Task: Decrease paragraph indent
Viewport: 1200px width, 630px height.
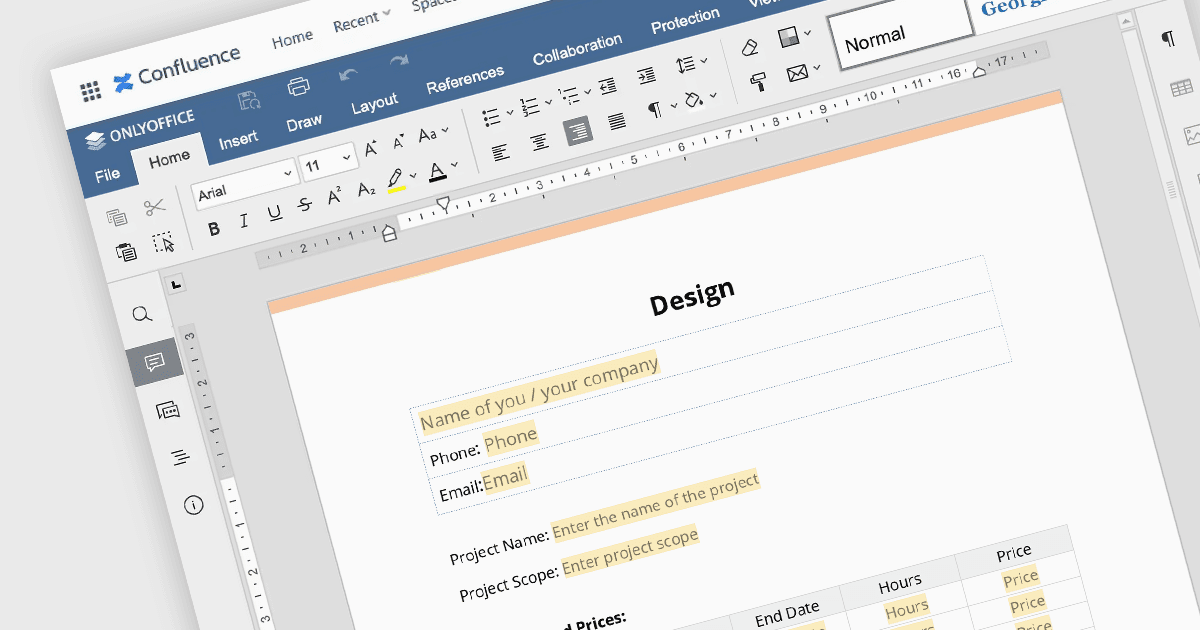Action: pos(607,85)
